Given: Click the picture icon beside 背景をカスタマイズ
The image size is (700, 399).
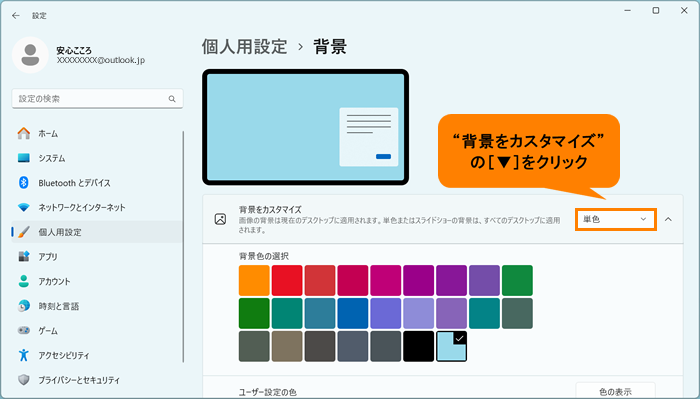Looking at the screenshot, I should tap(220, 219).
